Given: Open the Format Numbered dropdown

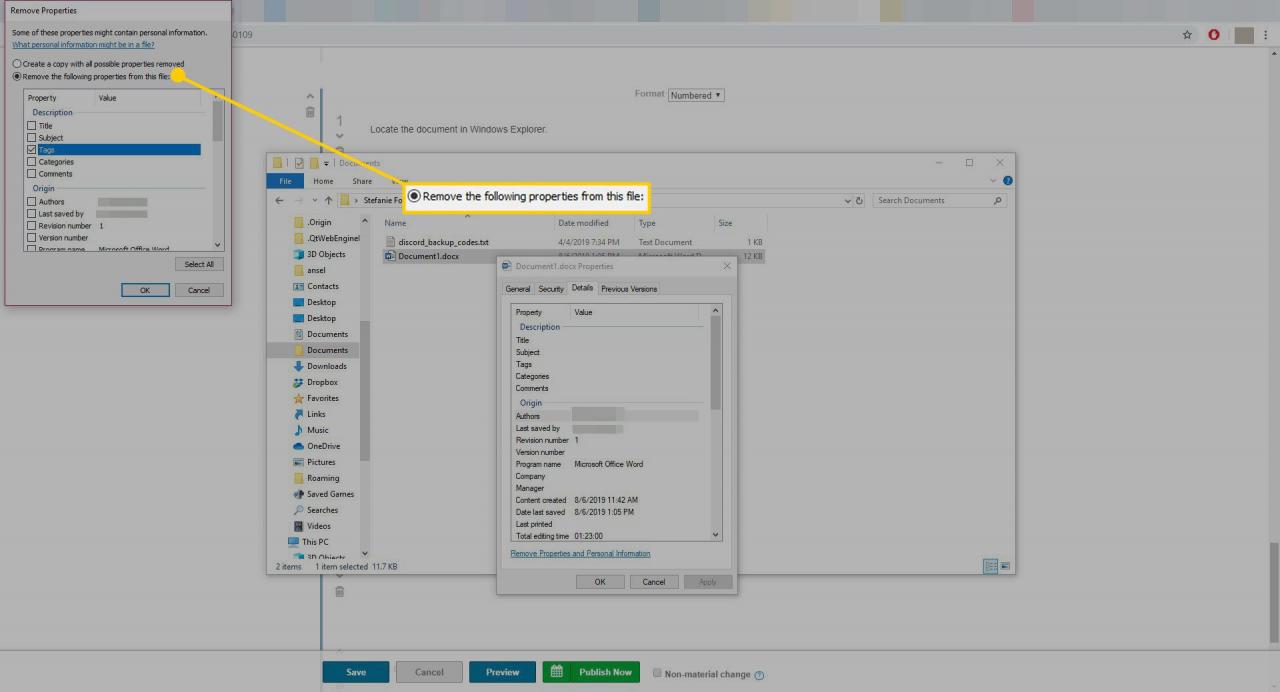Looking at the screenshot, I should [696, 95].
